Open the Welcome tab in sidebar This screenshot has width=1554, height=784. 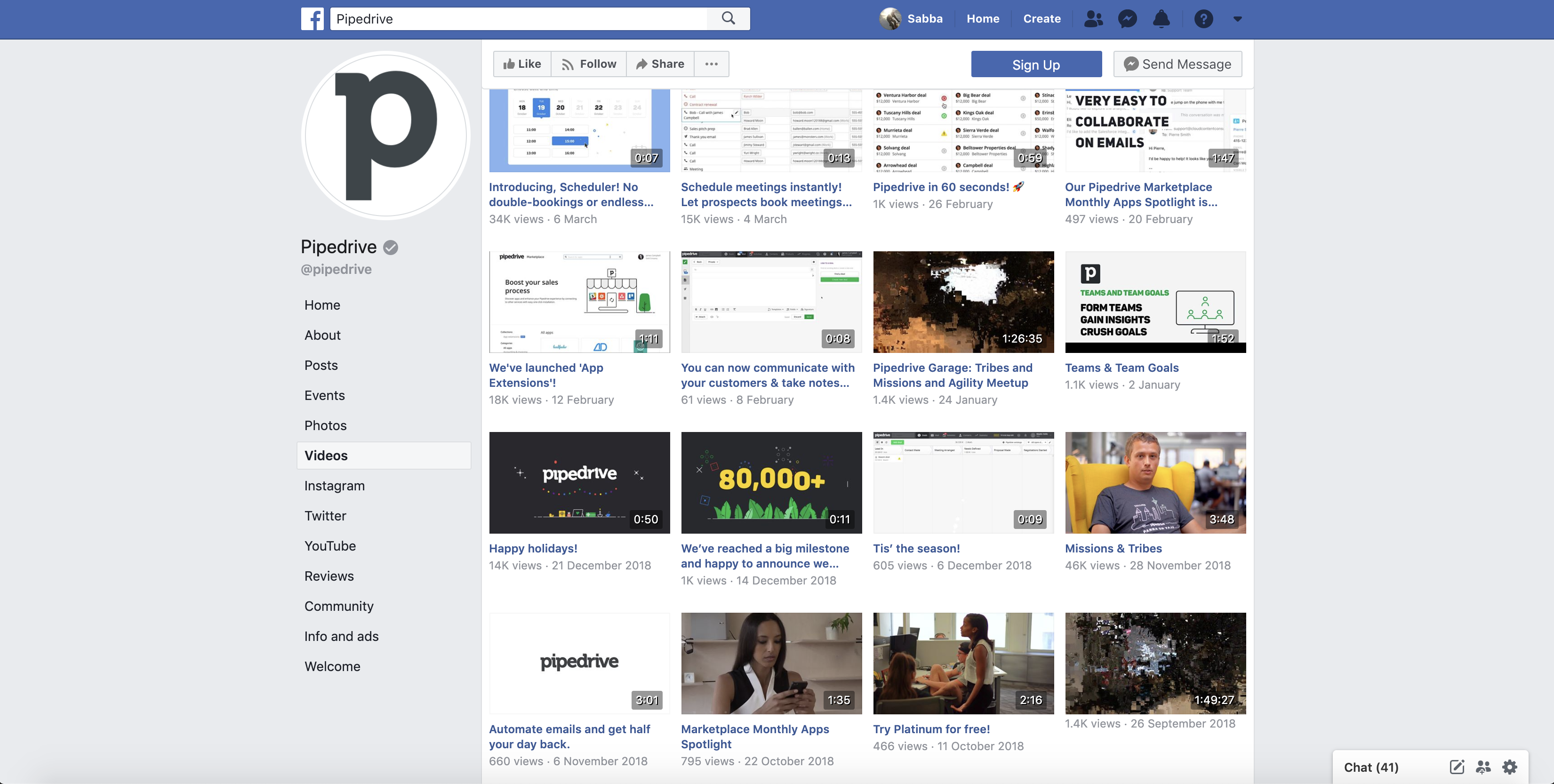point(332,667)
